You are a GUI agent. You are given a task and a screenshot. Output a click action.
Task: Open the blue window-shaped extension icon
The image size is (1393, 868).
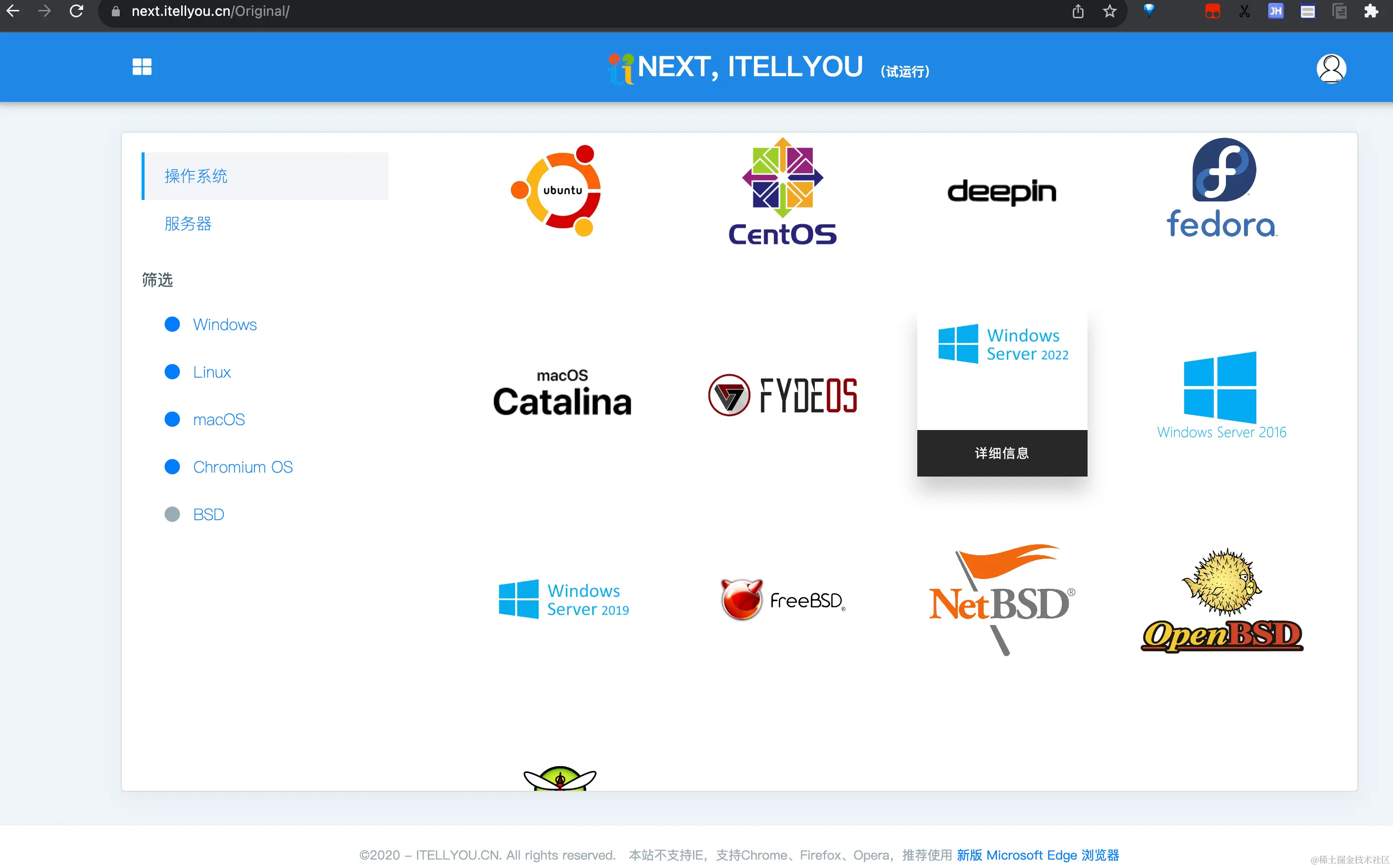(x=1307, y=11)
